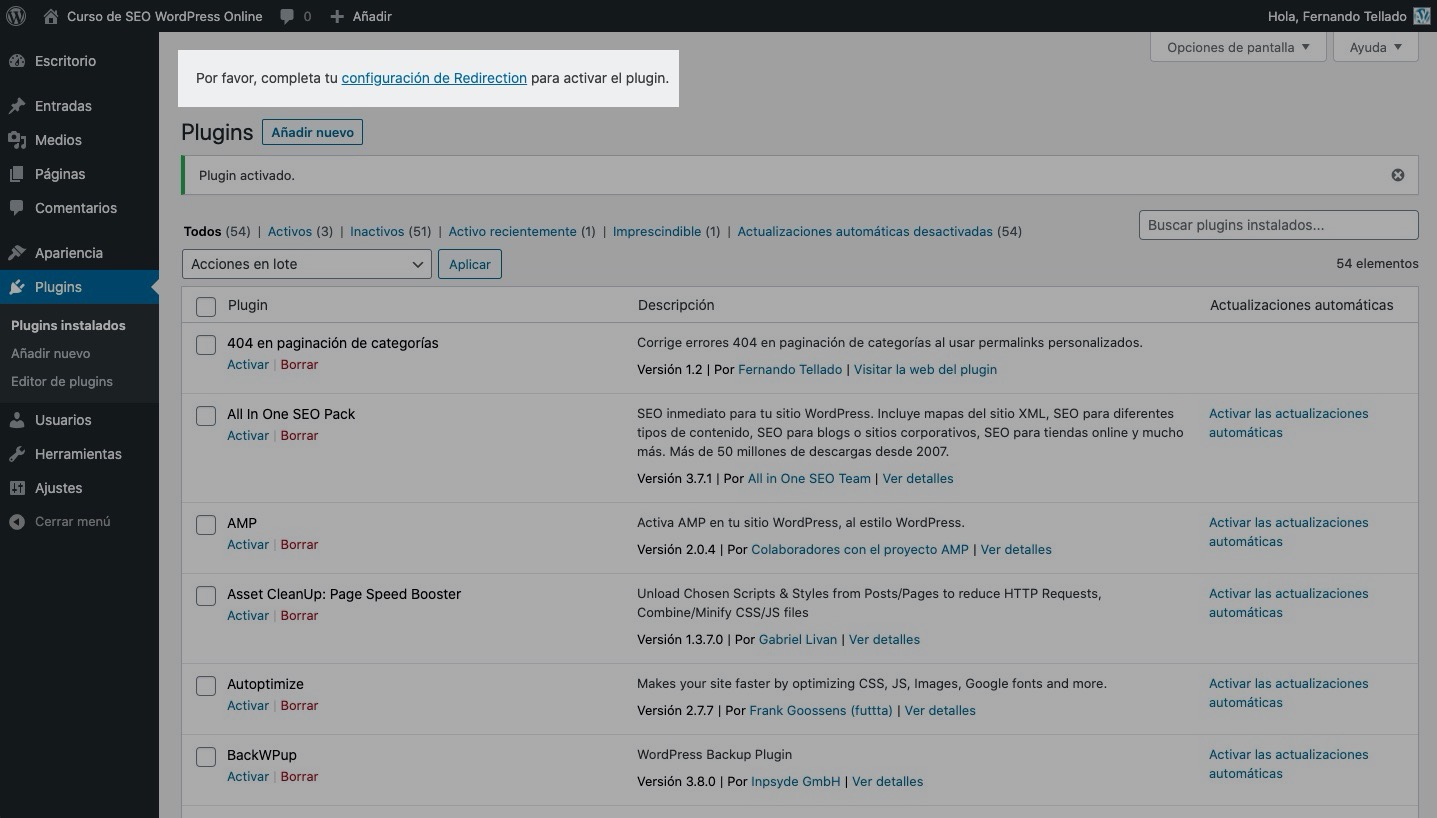This screenshot has width=1437, height=818.
Task: Collapse the sidebar with Cerrar menú icon
Action: (17, 522)
